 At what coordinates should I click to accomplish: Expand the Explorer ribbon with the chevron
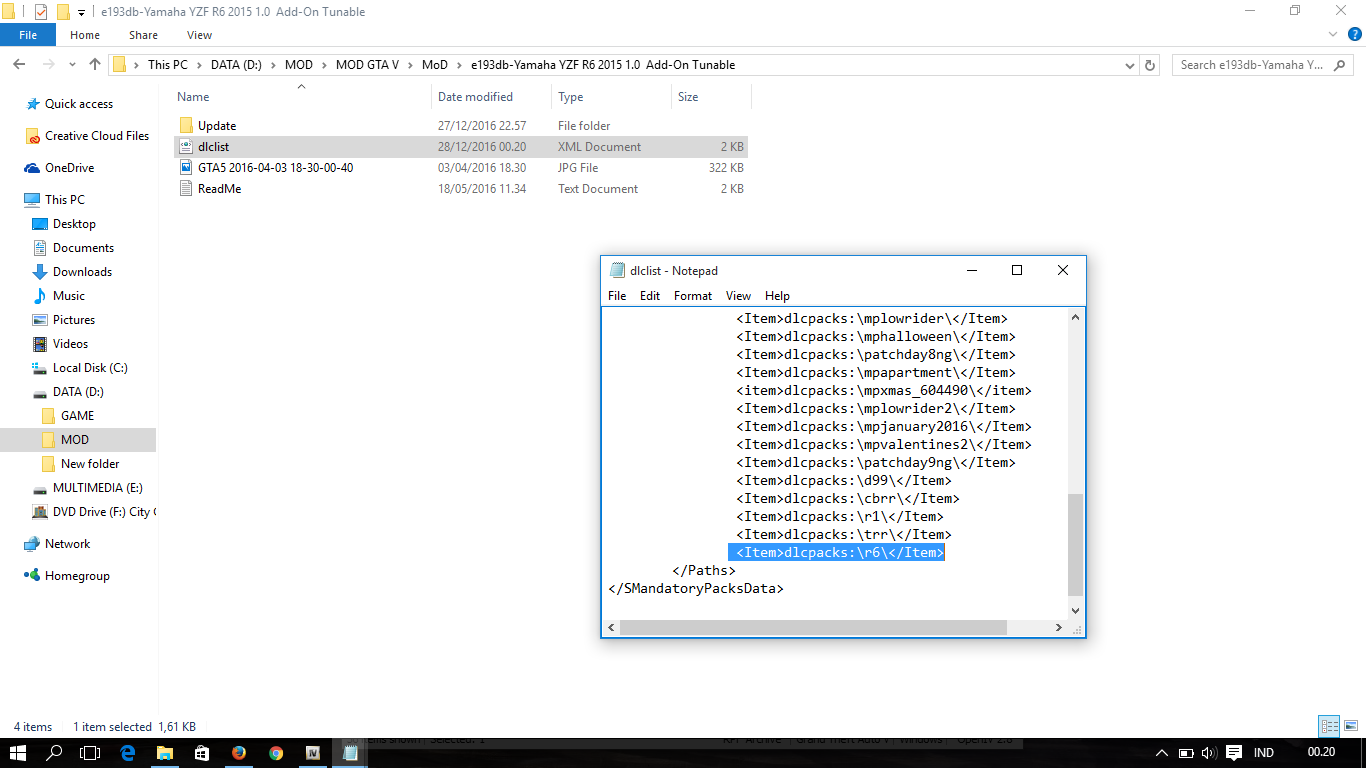tap(1332, 35)
